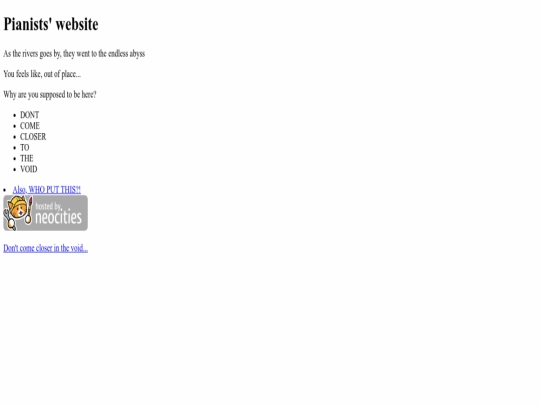Click the 'DONT' list item

pos(30,115)
